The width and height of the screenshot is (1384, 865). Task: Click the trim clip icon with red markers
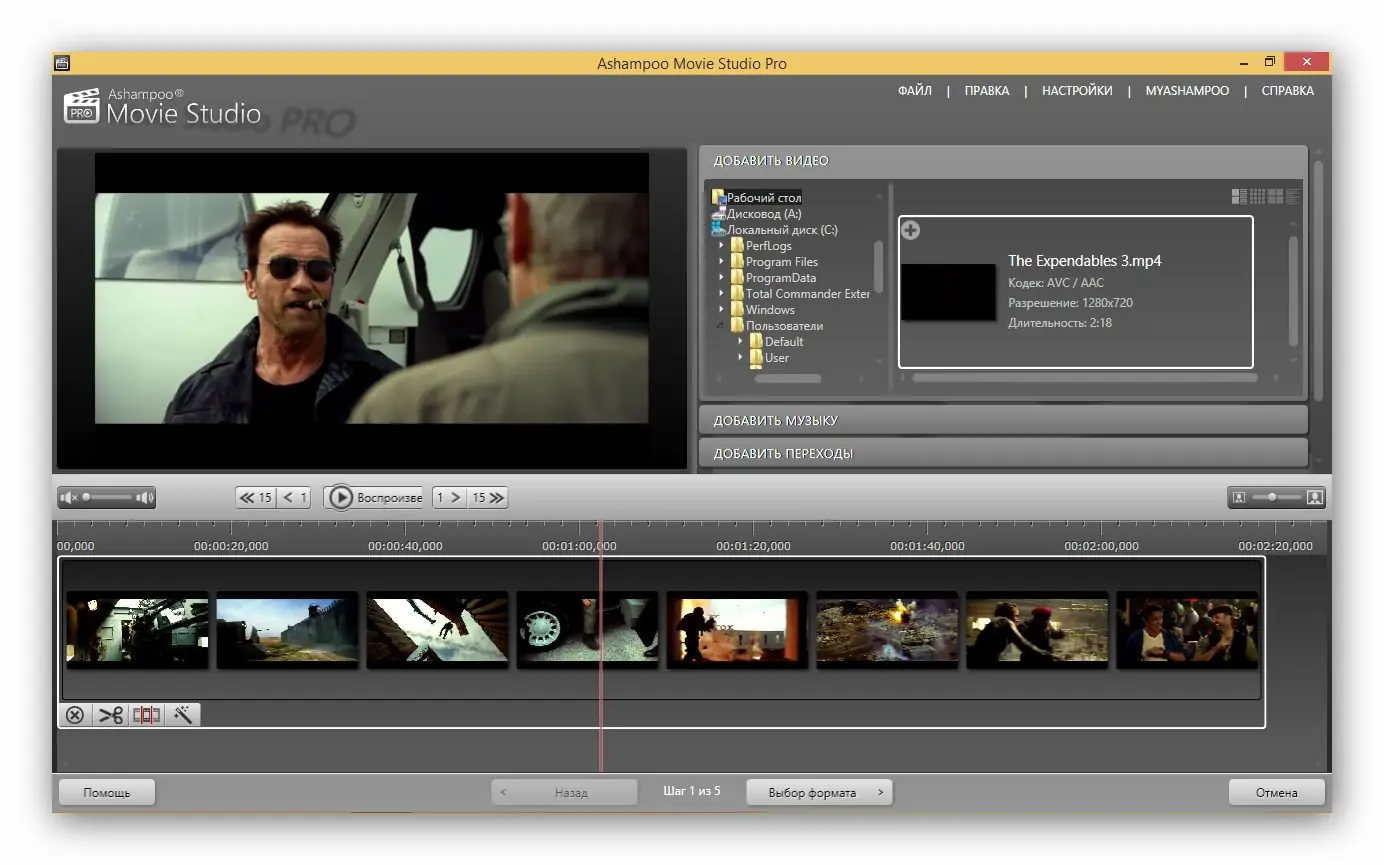coord(147,715)
